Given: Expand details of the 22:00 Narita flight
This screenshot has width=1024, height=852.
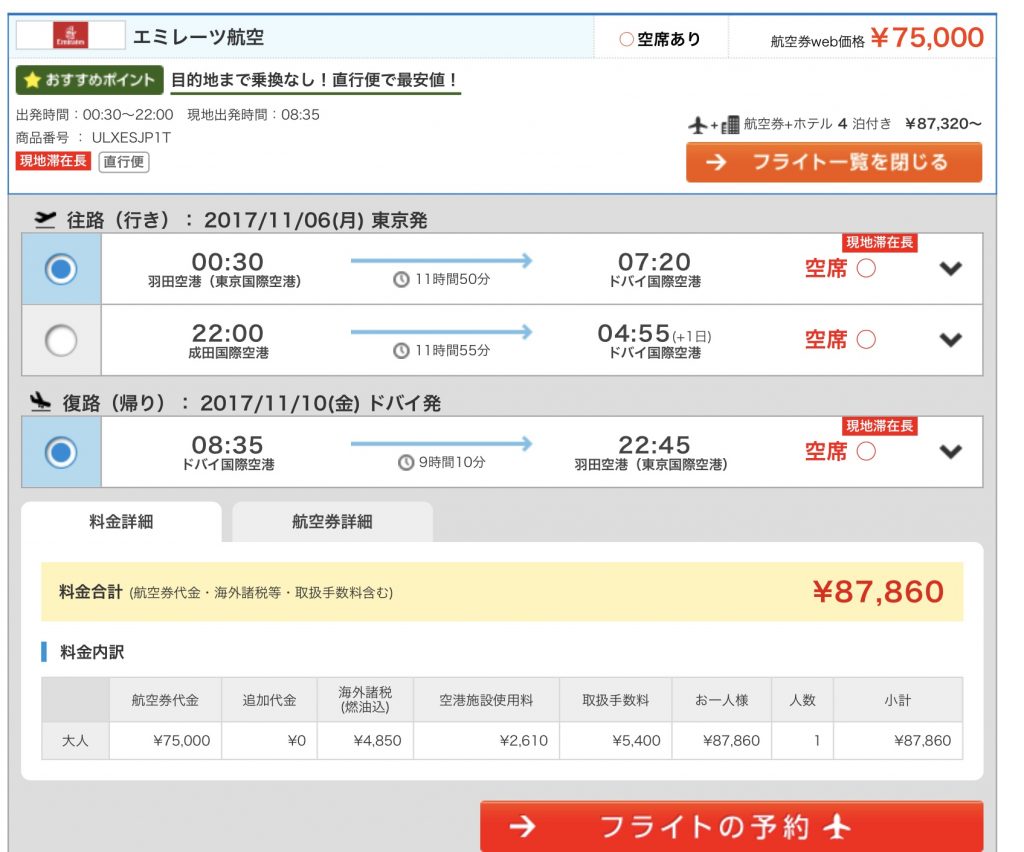Looking at the screenshot, I should [951, 339].
